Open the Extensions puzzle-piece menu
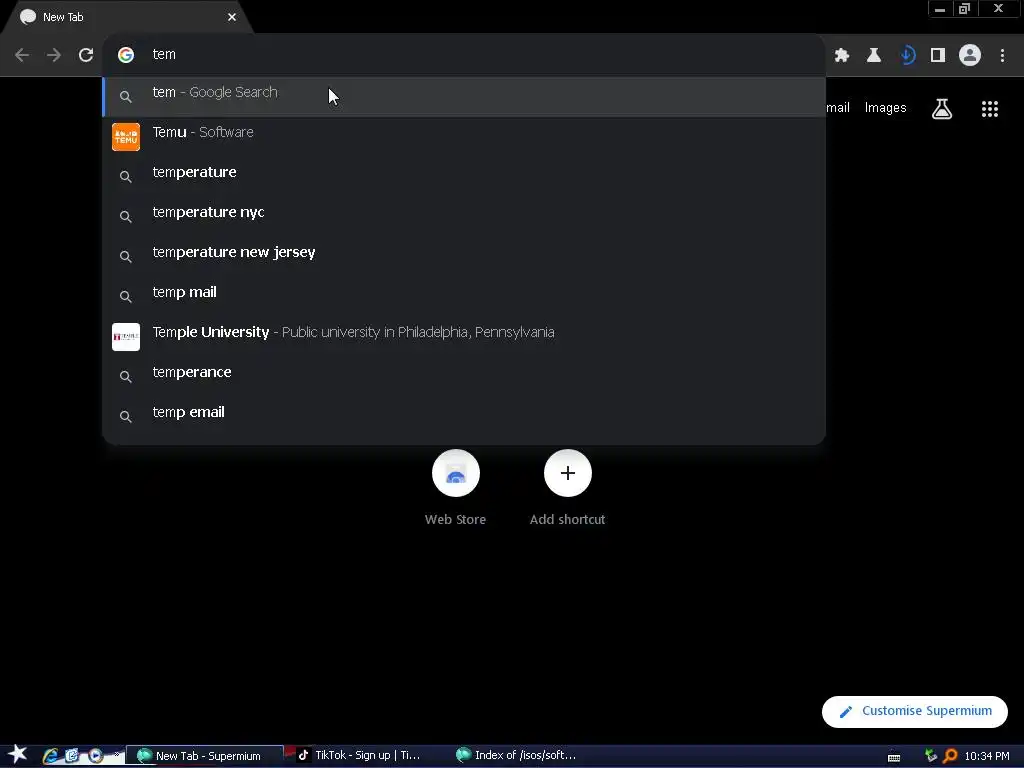Viewport: 1024px width, 768px height. tap(842, 56)
